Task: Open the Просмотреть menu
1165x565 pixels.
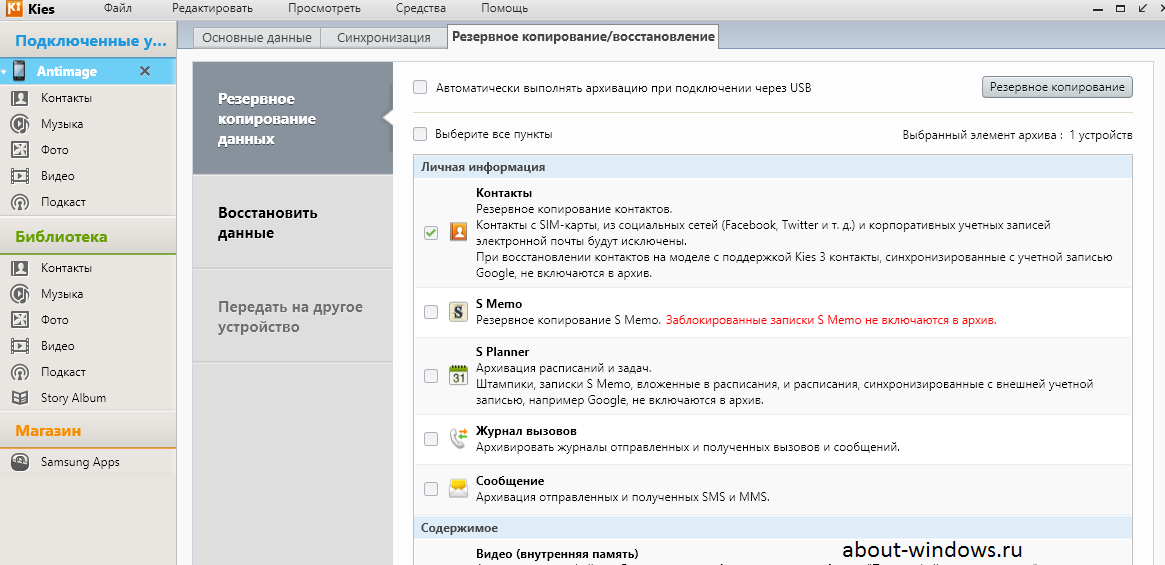Action: click(326, 8)
